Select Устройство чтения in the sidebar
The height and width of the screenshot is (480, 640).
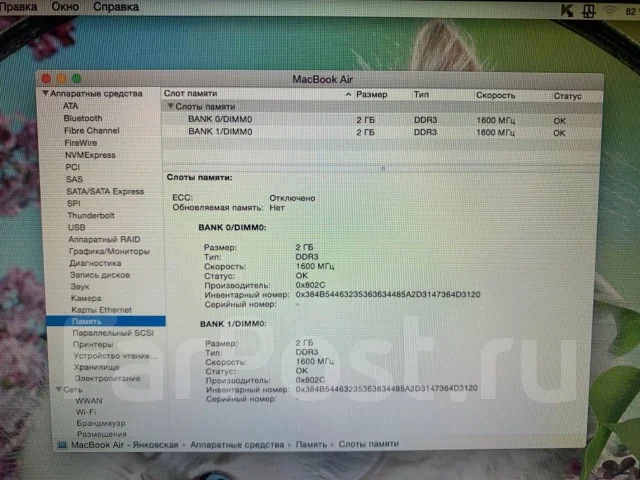pyautogui.click(x=116, y=356)
